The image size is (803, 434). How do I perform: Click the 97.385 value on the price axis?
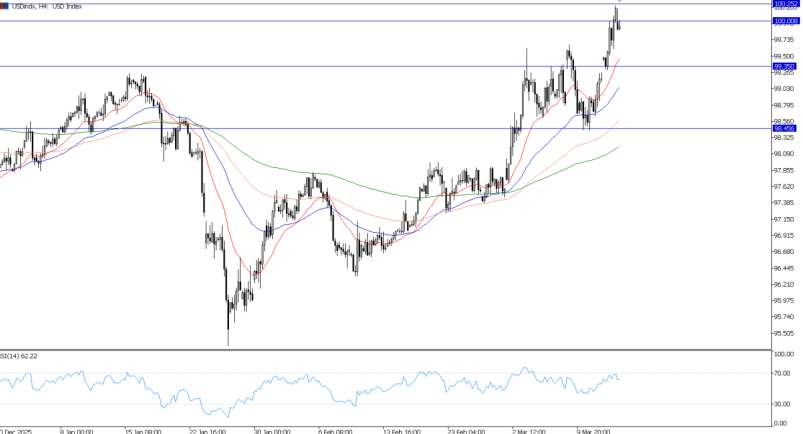click(x=784, y=203)
